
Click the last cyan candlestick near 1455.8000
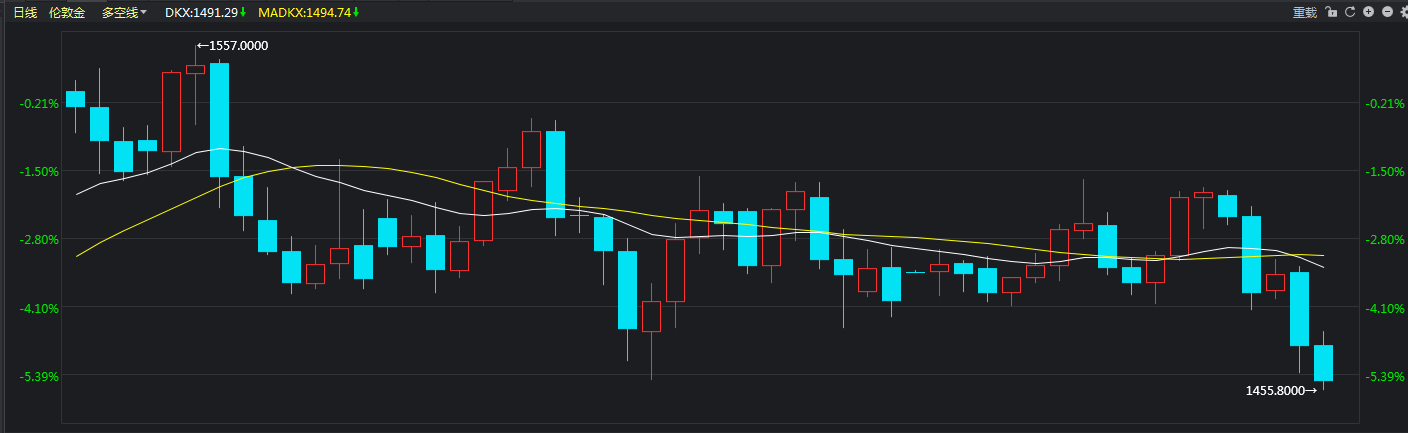tap(1323, 363)
